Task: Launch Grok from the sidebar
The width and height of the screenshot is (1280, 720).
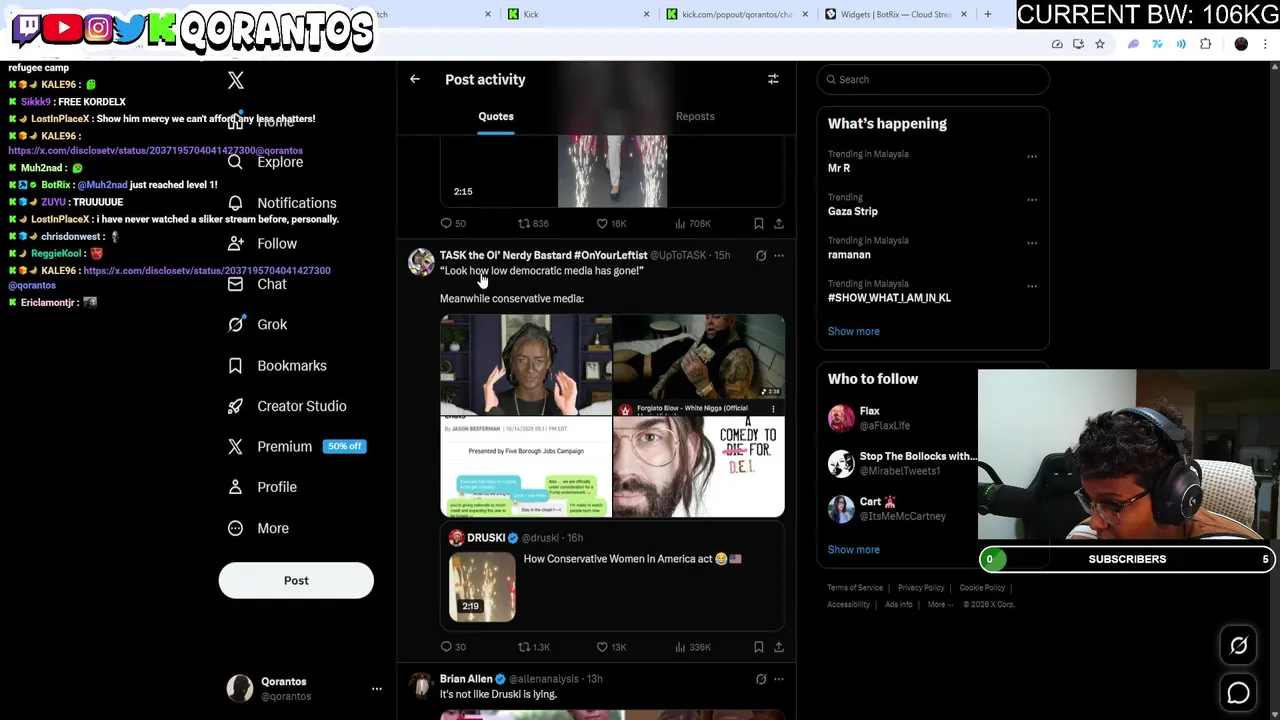Action: tap(257, 324)
